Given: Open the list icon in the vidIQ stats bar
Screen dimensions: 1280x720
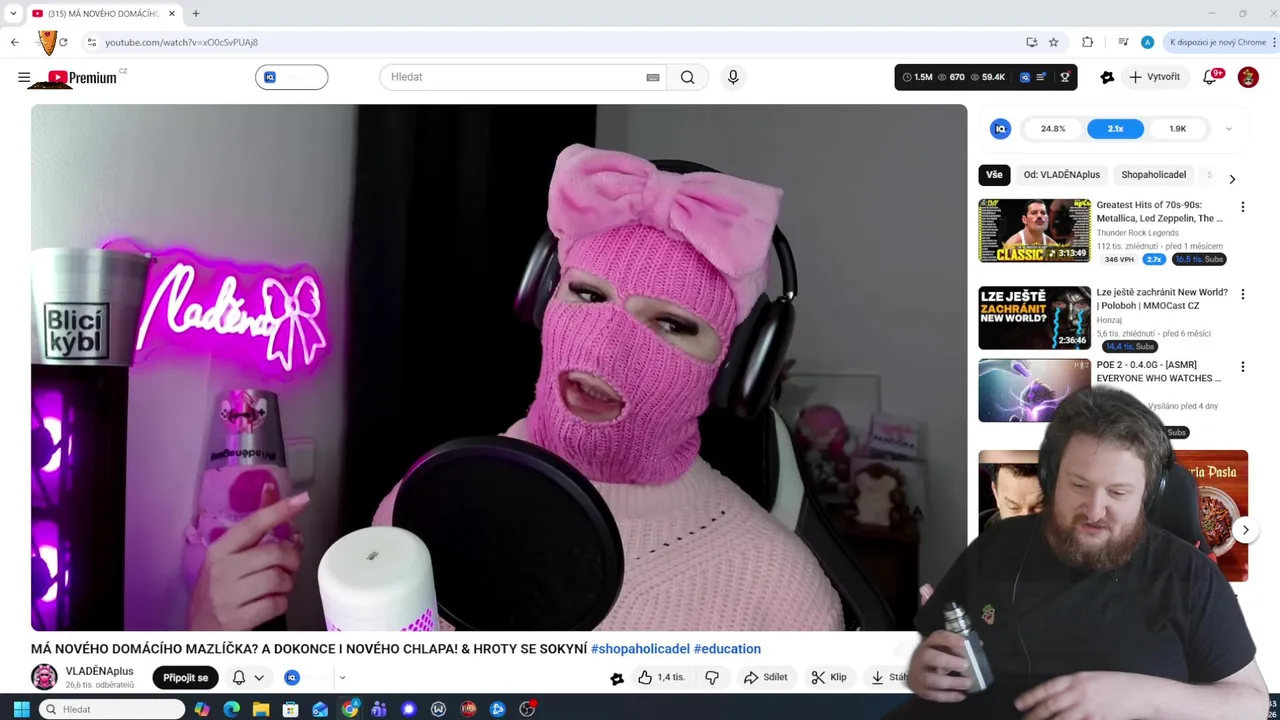Looking at the screenshot, I should coord(1041,77).
